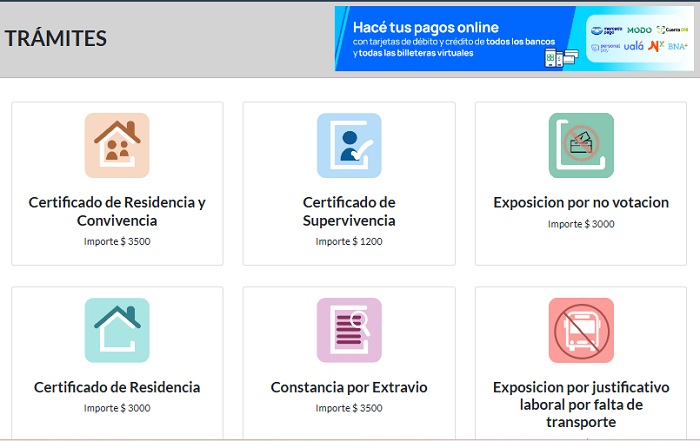The width and height of the screenshot is (700, 441).
Task: Click the TRÁMITES page heading
Action: (56, 39)
